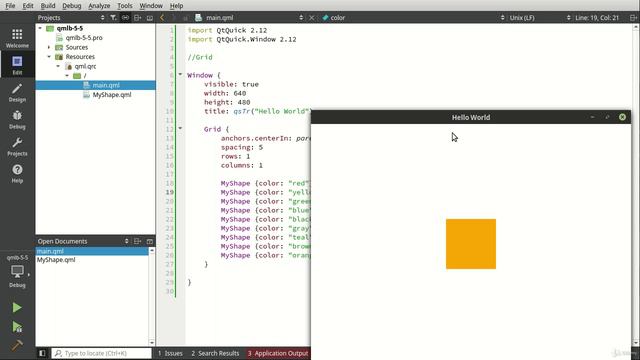Image resolution: width=640 pixels, height=360 pixels.
Task: Split the editor view
Action: (x=633, y=18)
